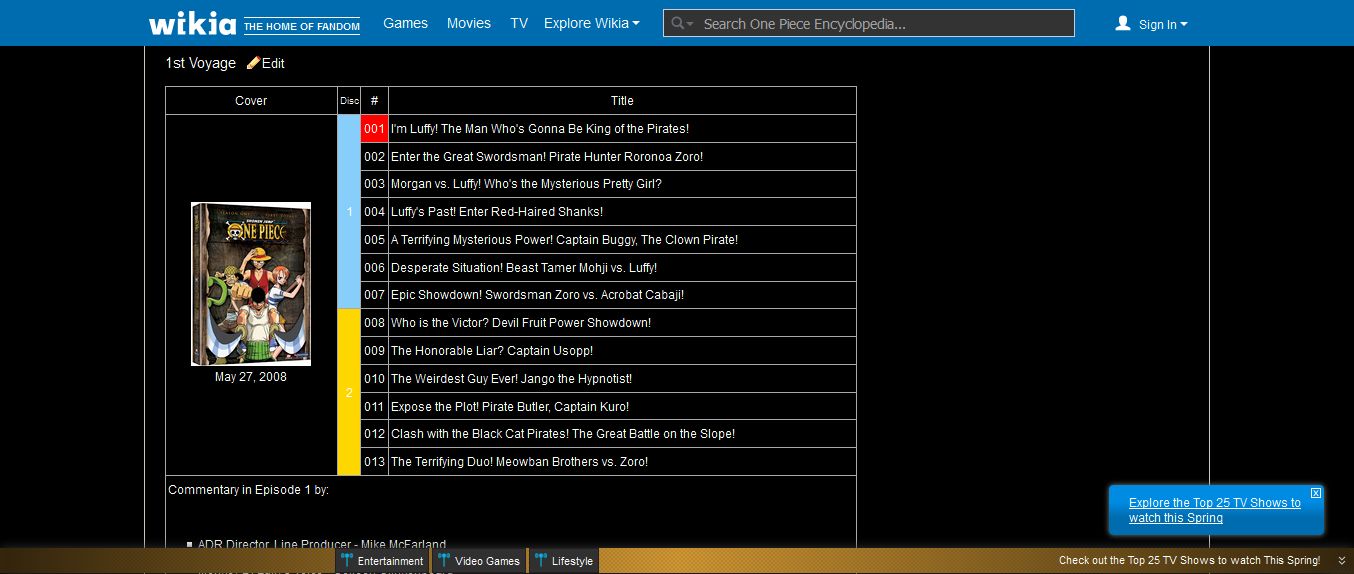Click the blue Disc 1 cell

pos(349,212)
